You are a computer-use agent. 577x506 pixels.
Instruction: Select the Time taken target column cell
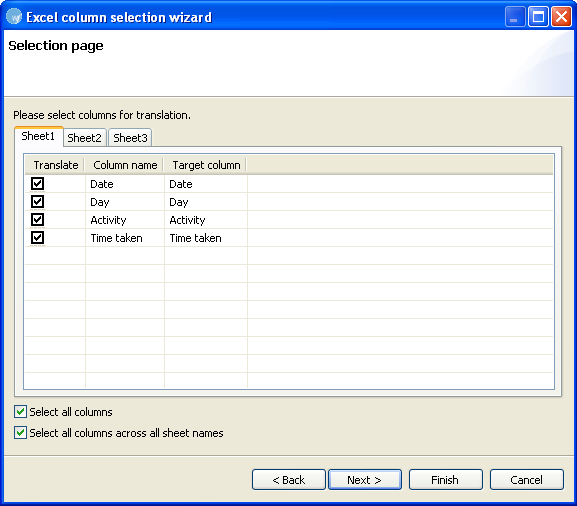coord(206,238)
